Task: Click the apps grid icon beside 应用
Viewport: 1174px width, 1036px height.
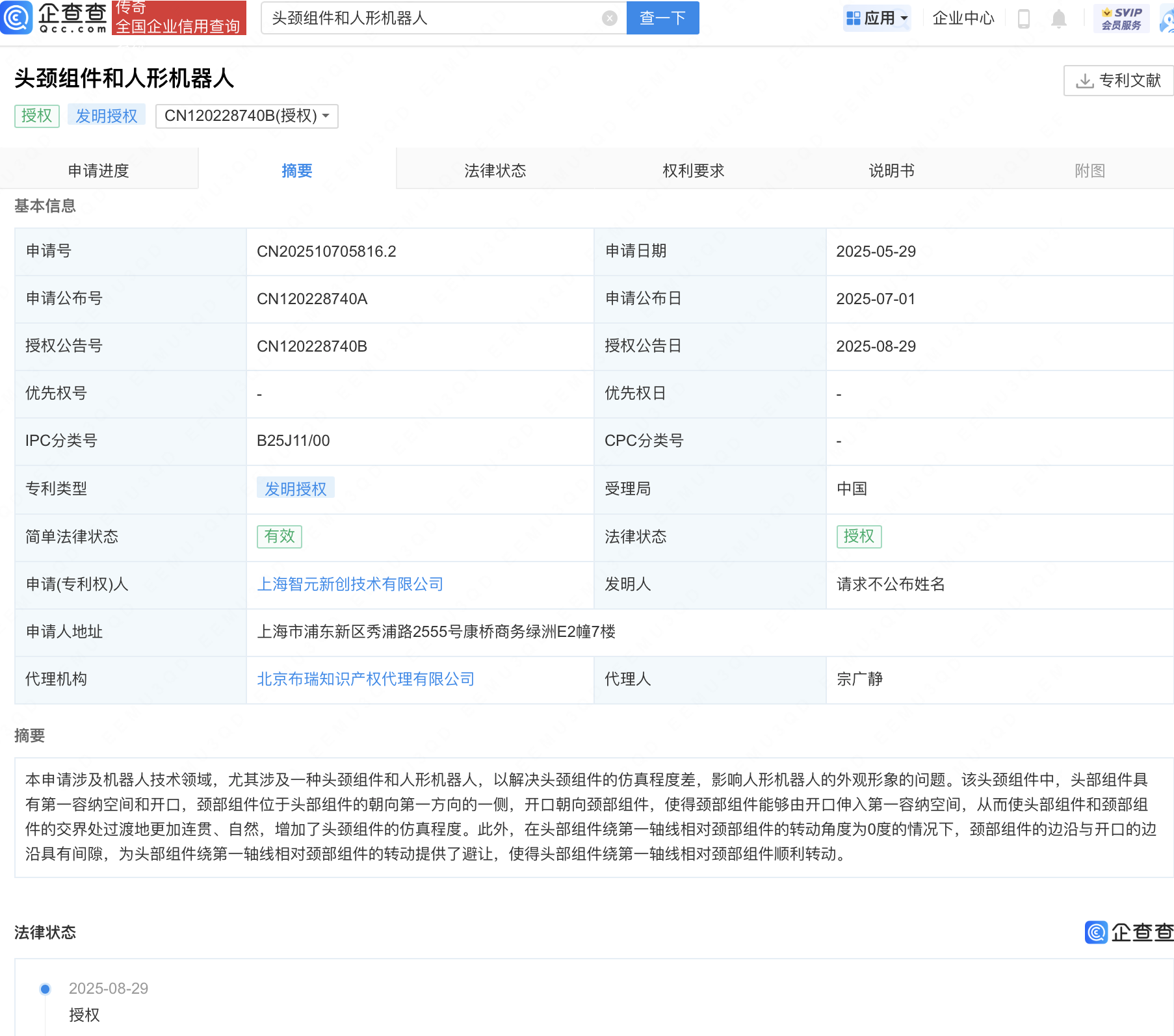Action: (853, 18)
